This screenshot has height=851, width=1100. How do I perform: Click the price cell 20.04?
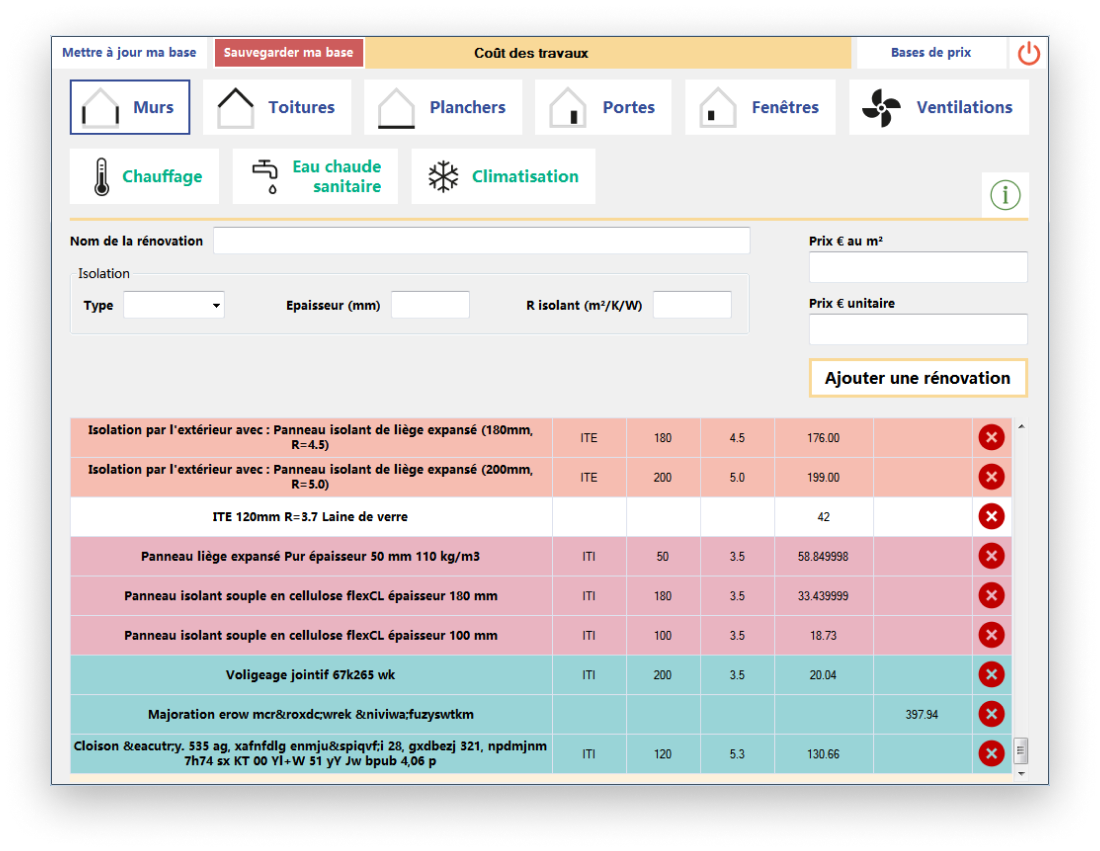coord(823,675)
